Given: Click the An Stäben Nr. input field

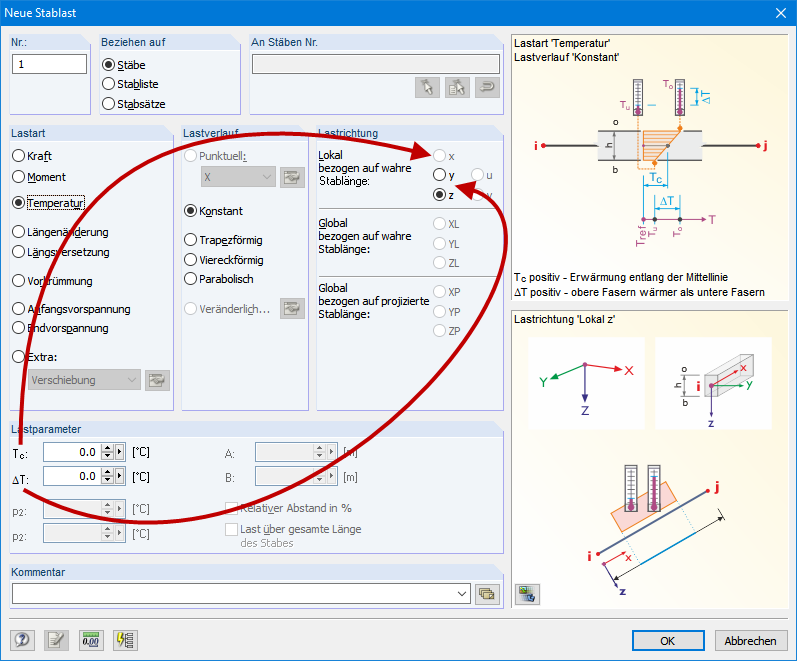Looking at the screenshot, I should (376, 64).
